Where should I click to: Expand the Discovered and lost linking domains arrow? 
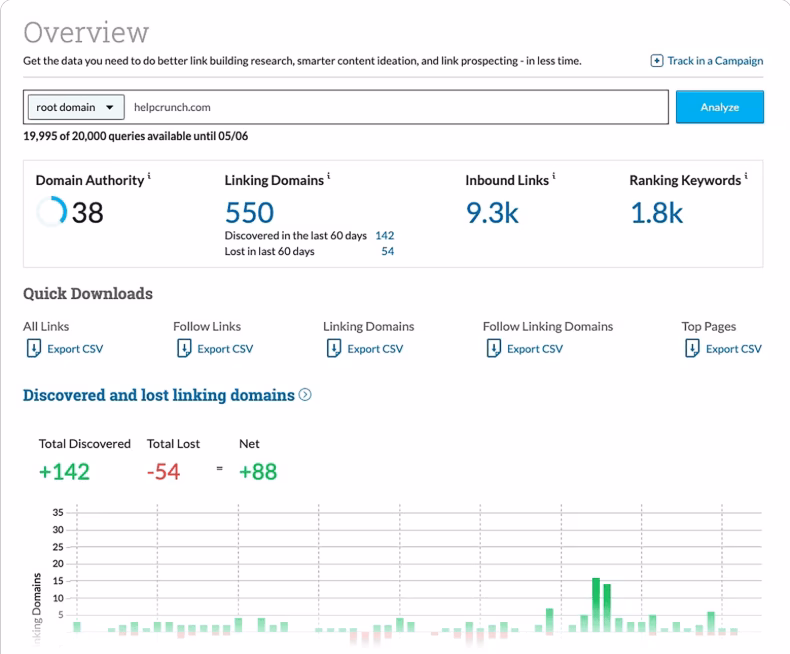[305, 395]
